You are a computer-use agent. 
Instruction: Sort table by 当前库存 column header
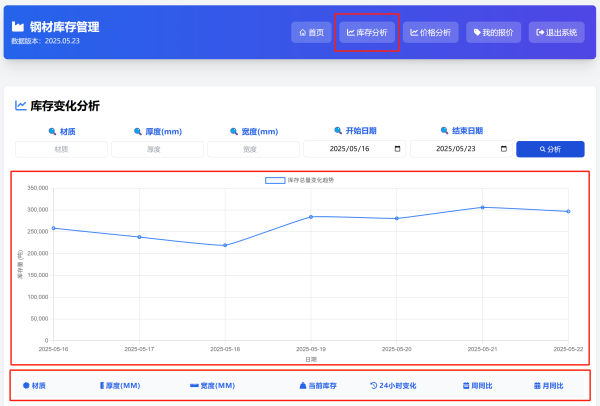click(318, 386)
